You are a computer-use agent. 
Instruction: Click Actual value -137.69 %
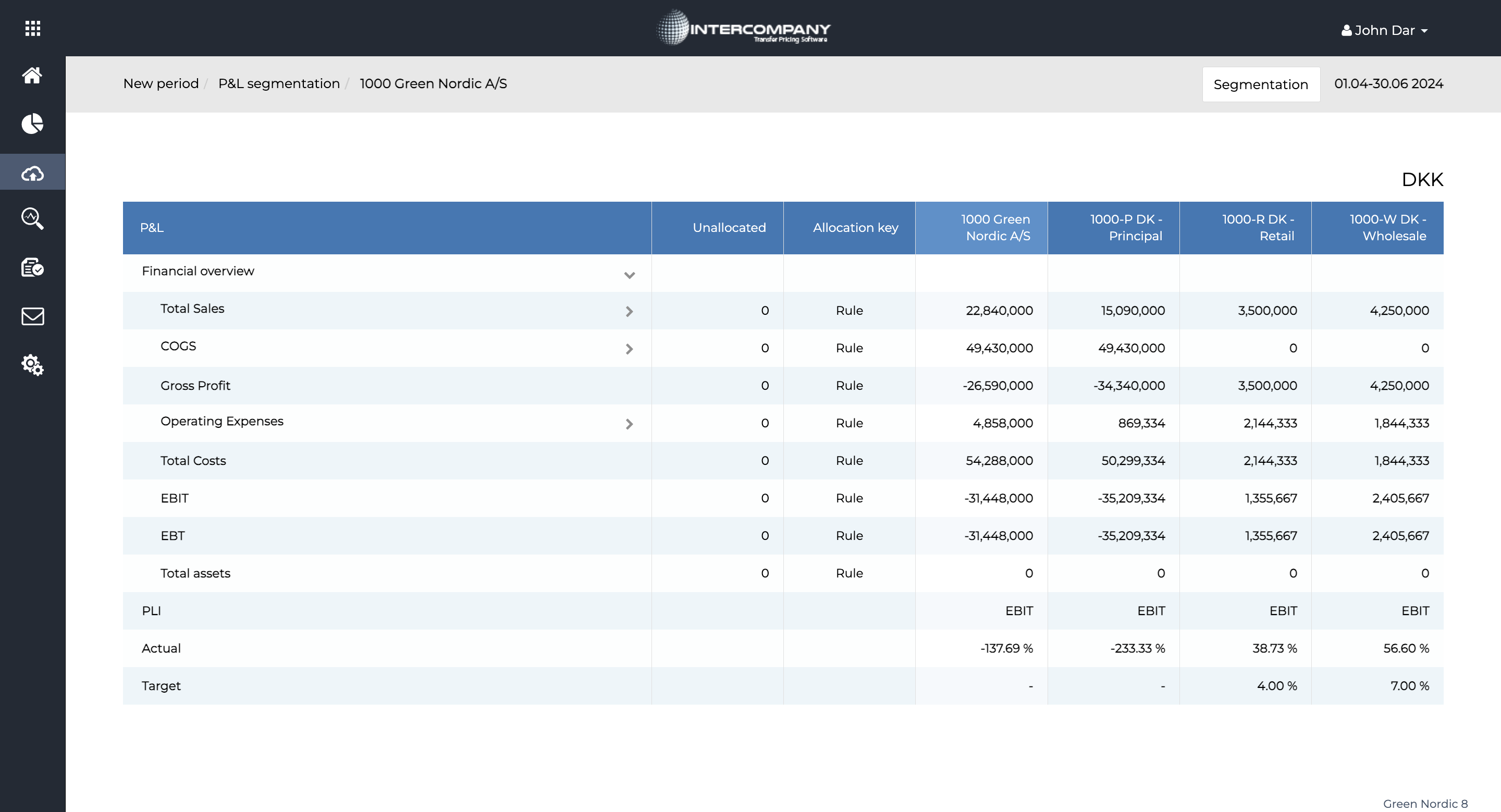(x=1006, y=648)
